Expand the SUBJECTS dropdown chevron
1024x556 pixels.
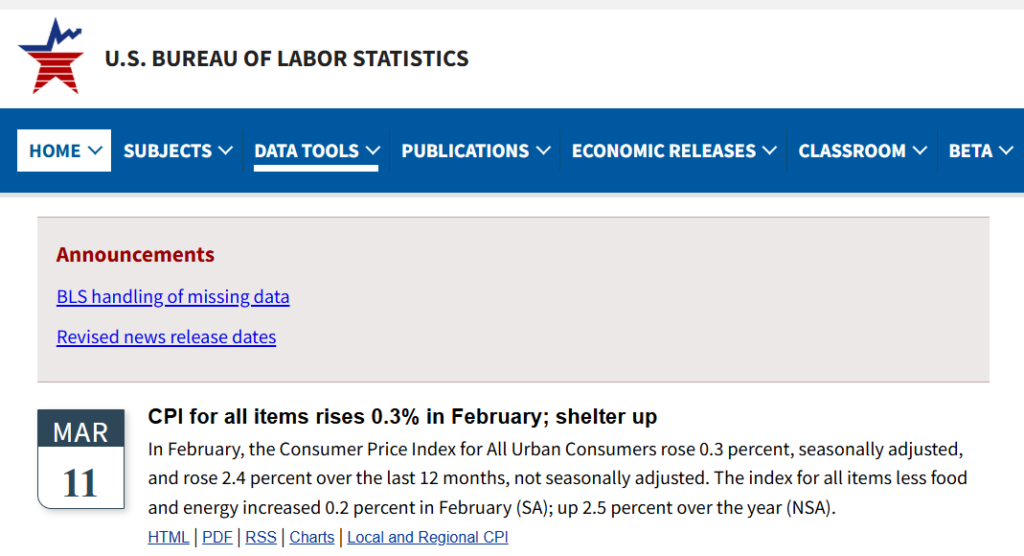coord(225,151)
